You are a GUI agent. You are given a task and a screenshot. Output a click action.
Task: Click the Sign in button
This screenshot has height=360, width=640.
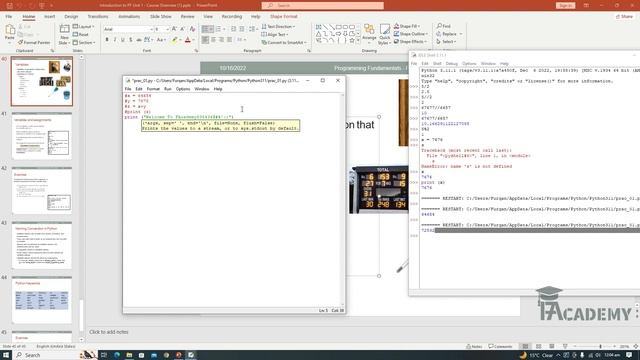point(565,5)
